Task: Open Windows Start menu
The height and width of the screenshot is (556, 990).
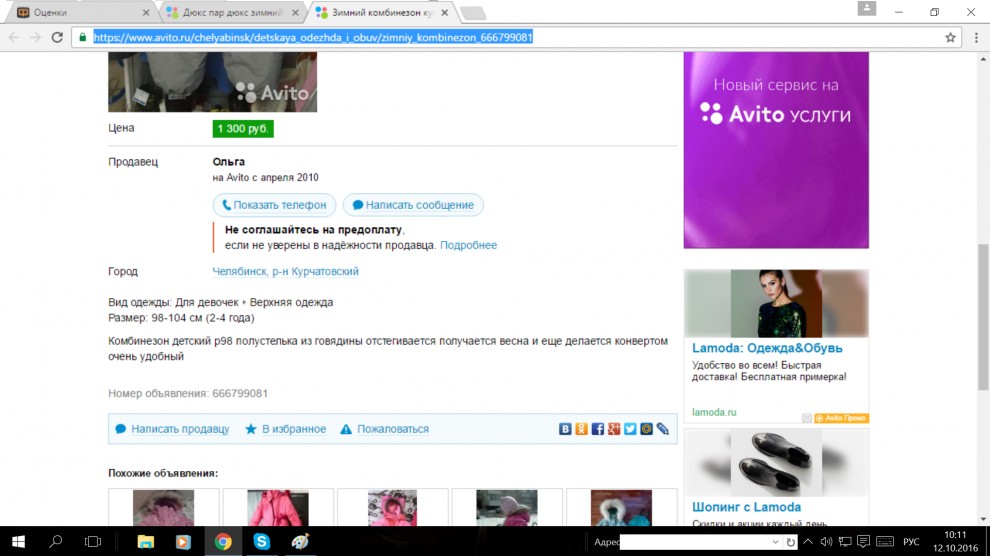Action: click(x=18, y=541)
